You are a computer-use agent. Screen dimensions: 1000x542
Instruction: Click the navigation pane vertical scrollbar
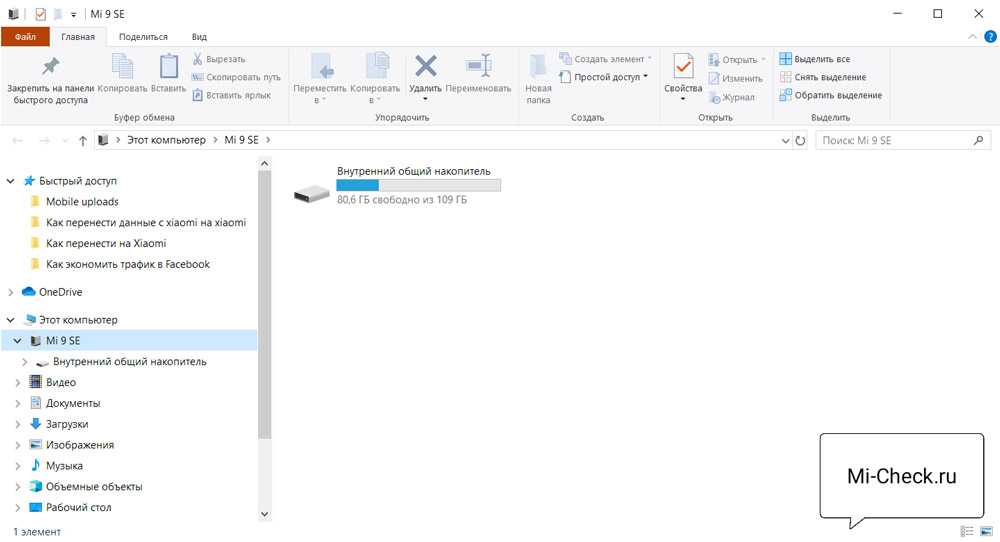point(264,300)
